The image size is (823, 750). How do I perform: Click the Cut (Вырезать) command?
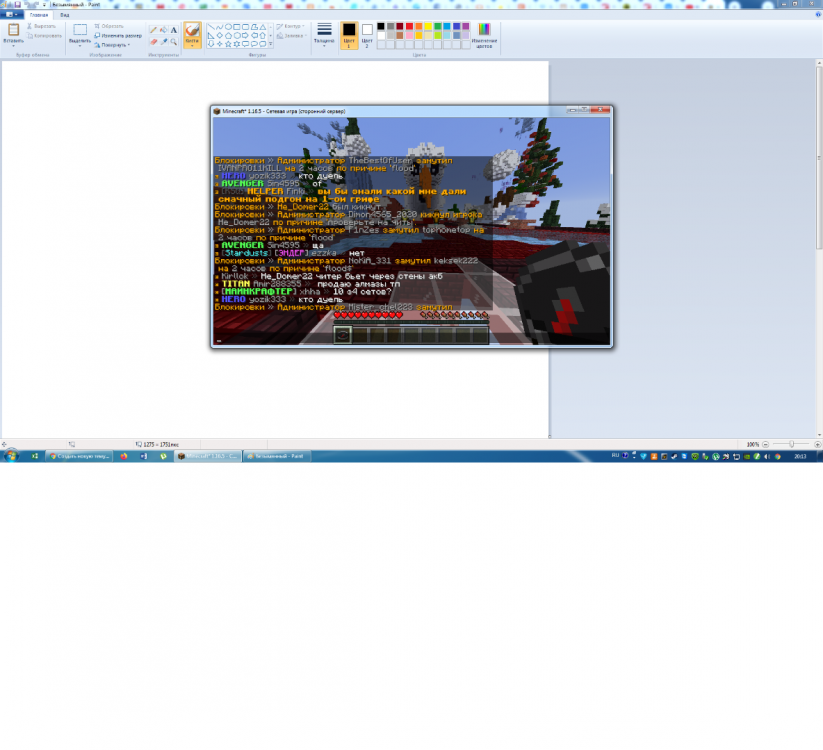point(41,26)
